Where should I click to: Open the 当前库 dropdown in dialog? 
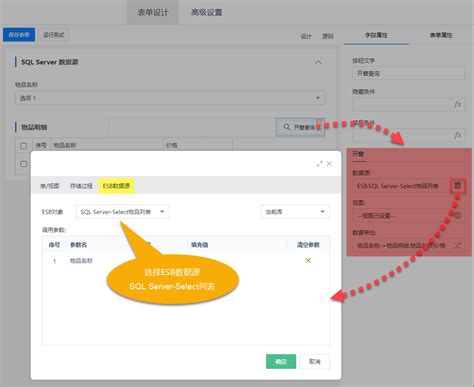click(x=295, y=212)
